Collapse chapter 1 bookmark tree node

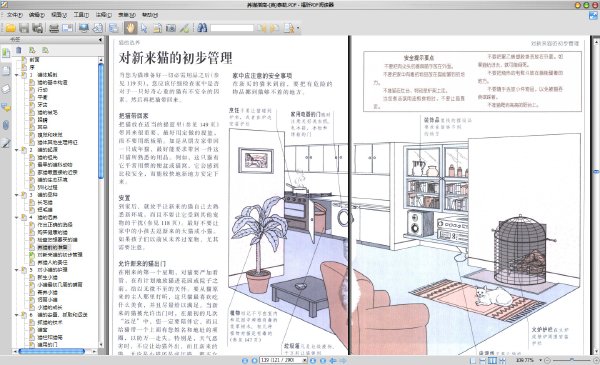click(x=17, y=75)
